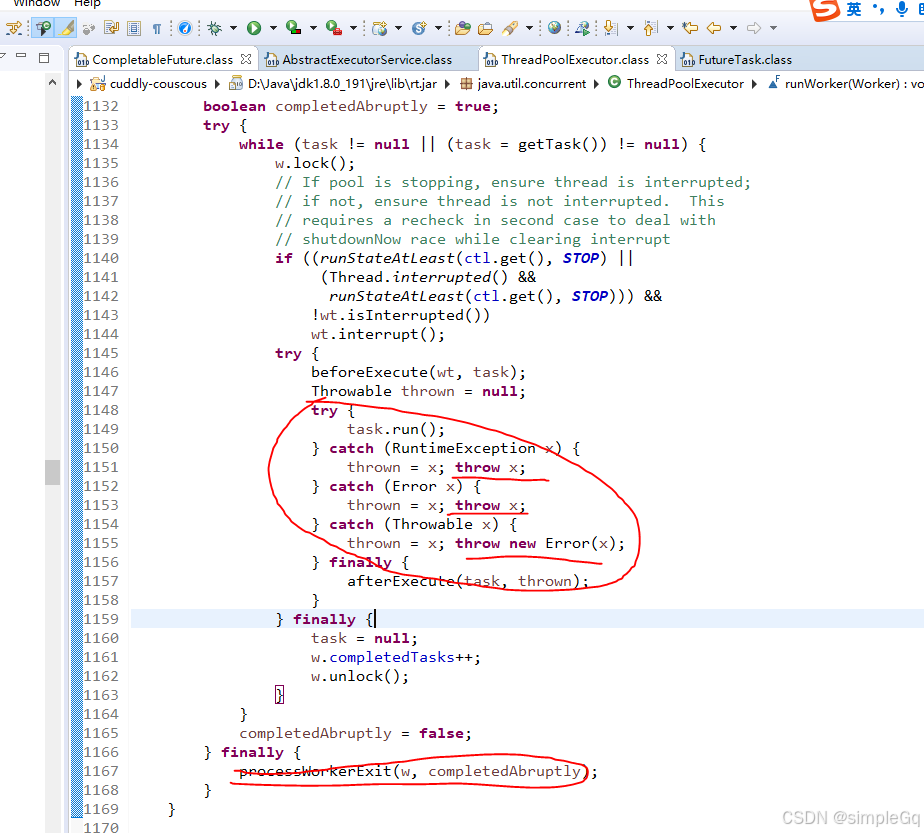The image size is (924, 833).
Task: Toggle Mark Occurrences highlighter
Action: pyautogui.click(x=67, y=28)
